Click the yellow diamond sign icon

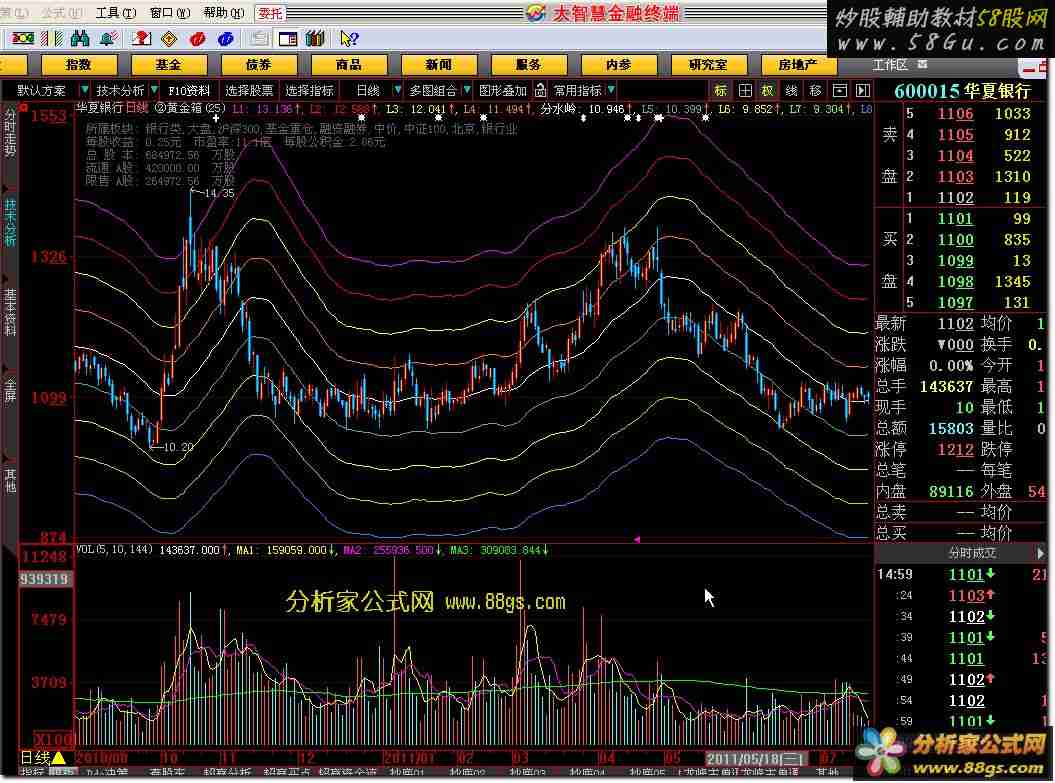point(169,39)
